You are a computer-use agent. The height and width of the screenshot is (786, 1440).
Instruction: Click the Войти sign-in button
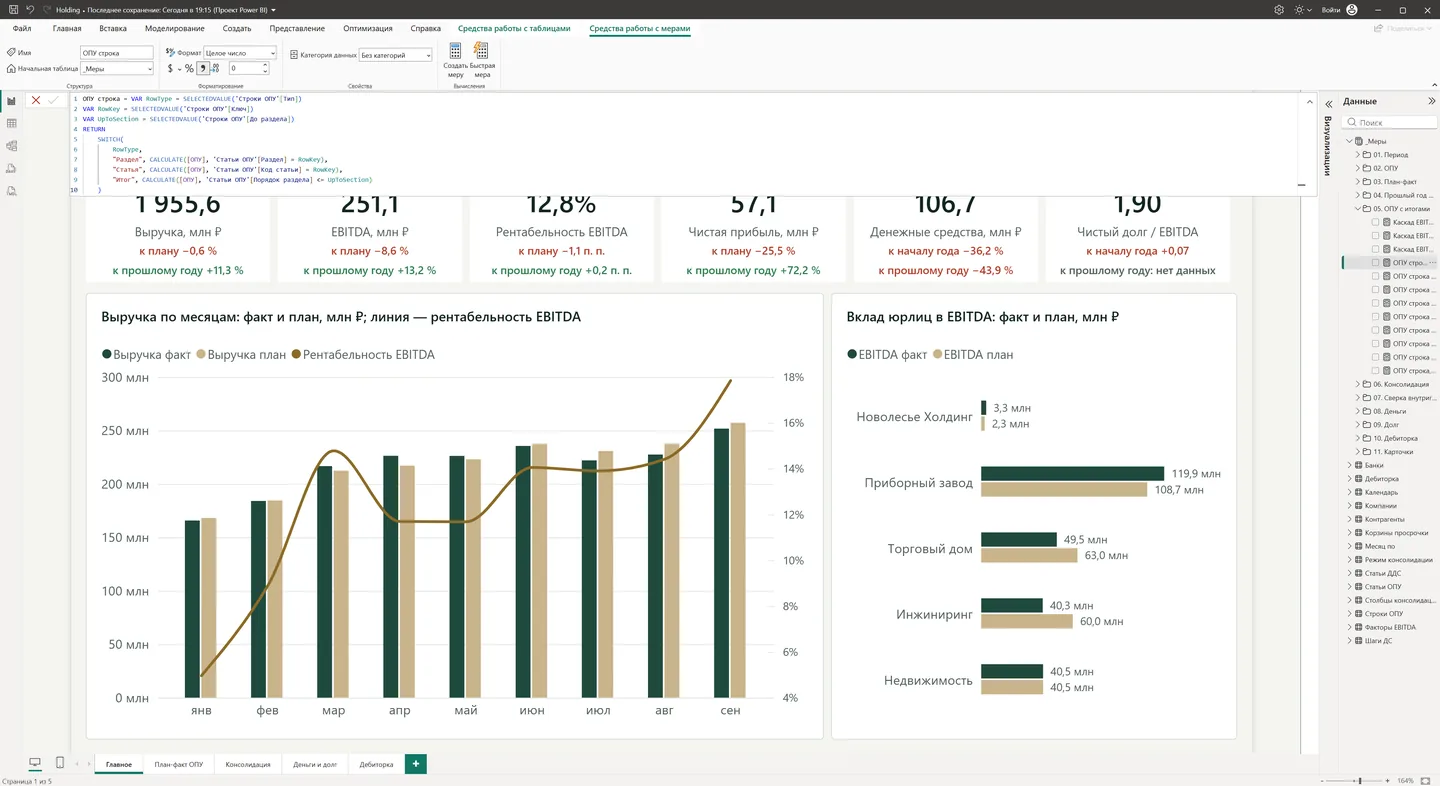(x=1339, y=9)
